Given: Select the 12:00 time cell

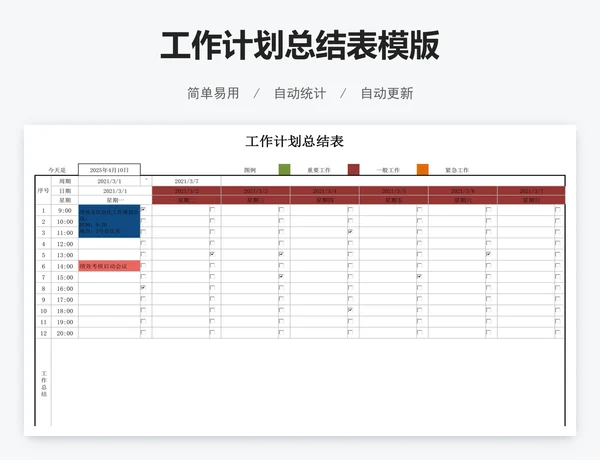Looking at the screenshot, I should [65, 244].
